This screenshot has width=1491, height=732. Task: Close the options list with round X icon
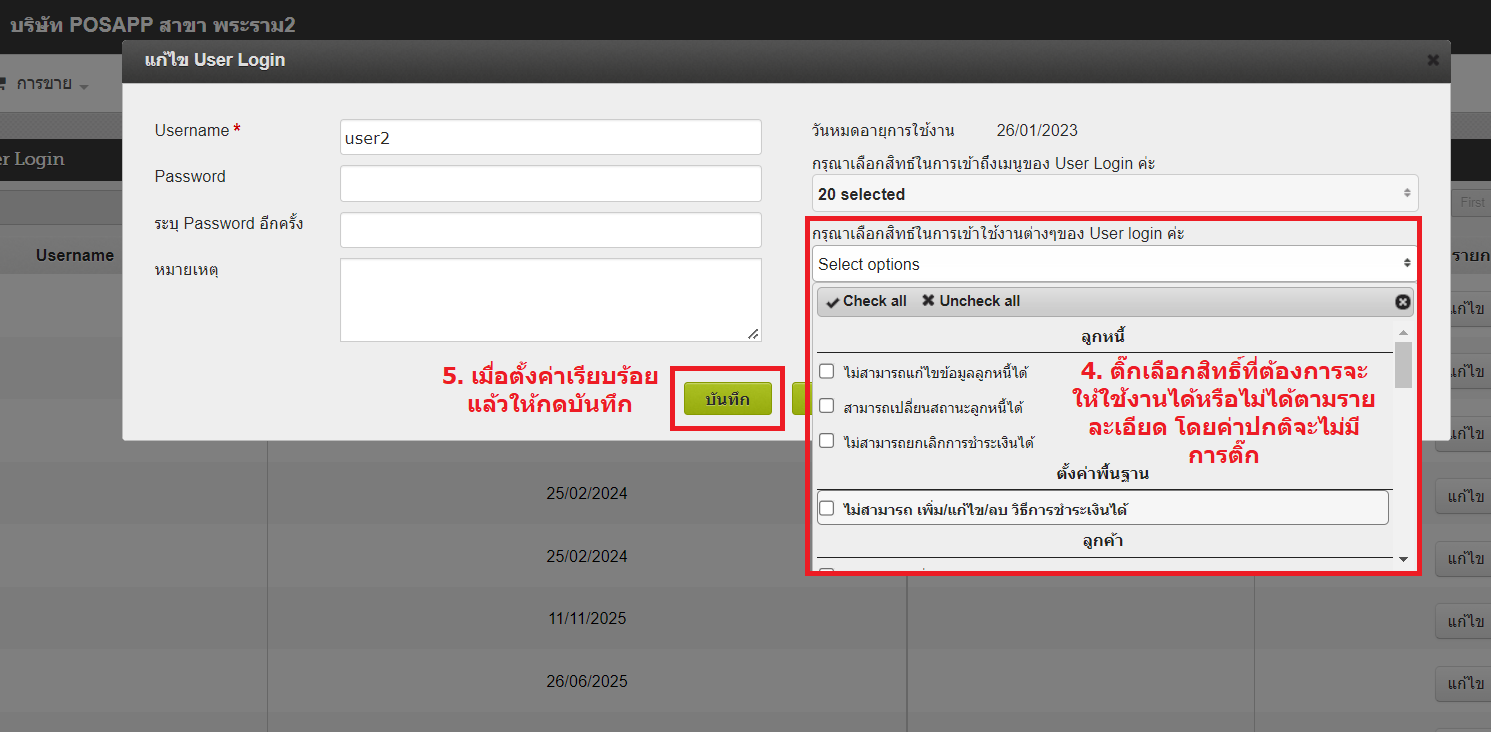(x=1402, y=302)
